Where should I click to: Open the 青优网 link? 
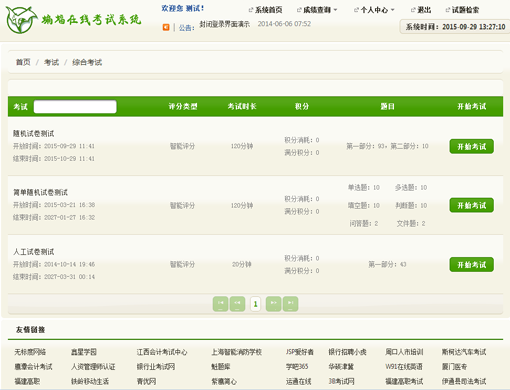[x=146, y=381]
